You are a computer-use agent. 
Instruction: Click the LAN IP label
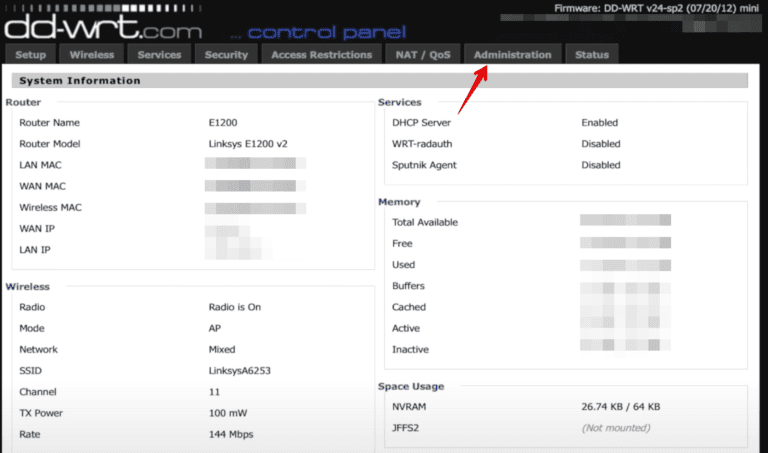point(35,250)
